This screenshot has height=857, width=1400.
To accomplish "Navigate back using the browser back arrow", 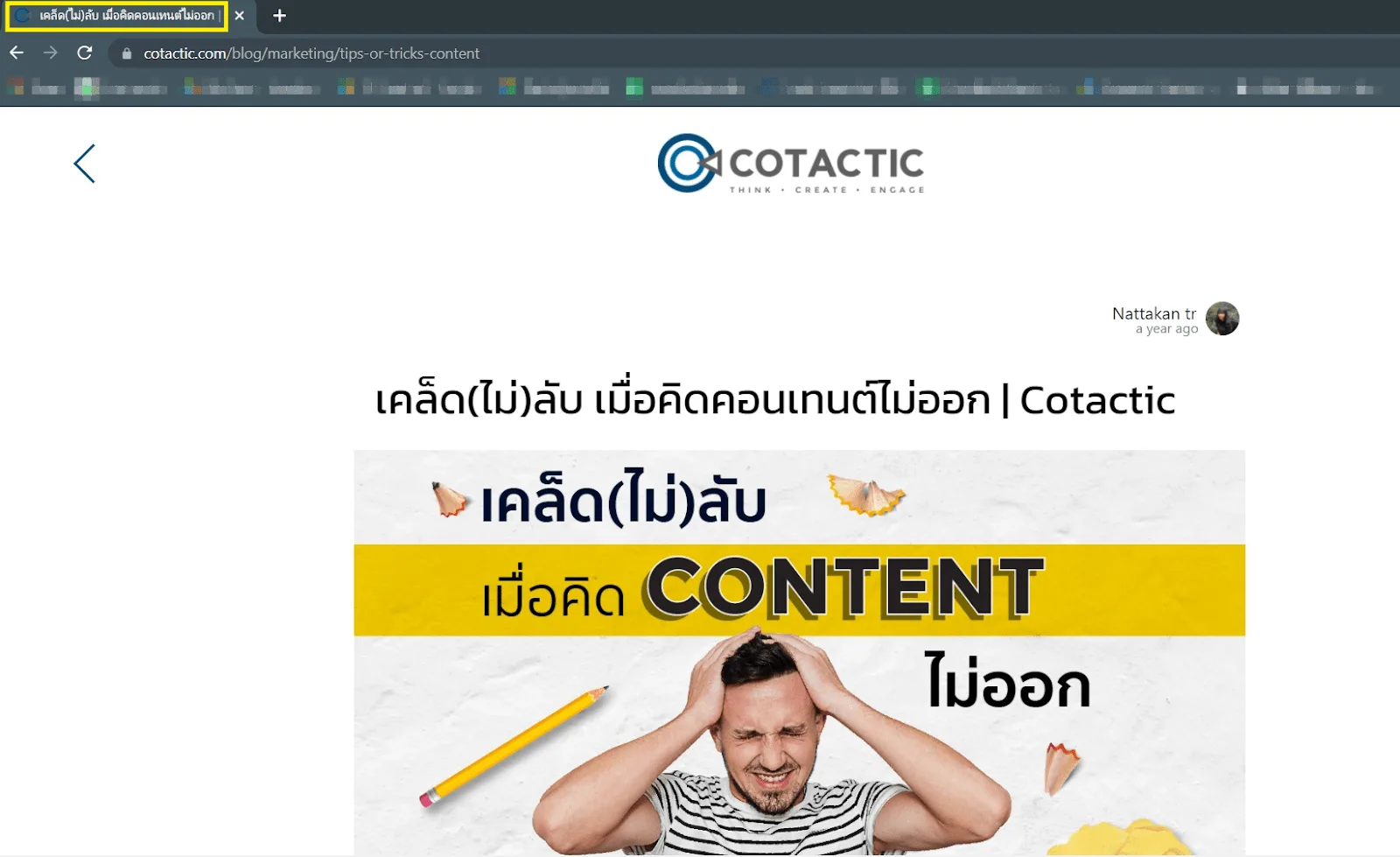I will 16,53.
